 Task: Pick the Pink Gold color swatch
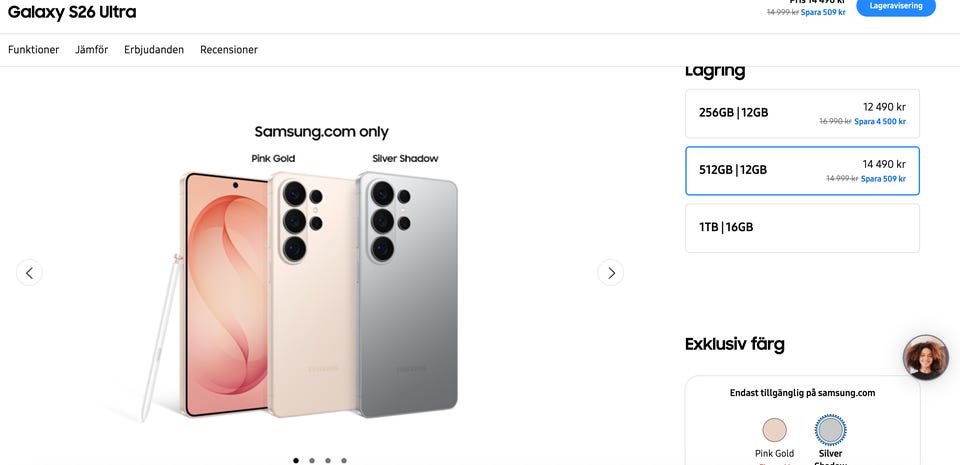(774, 430)
